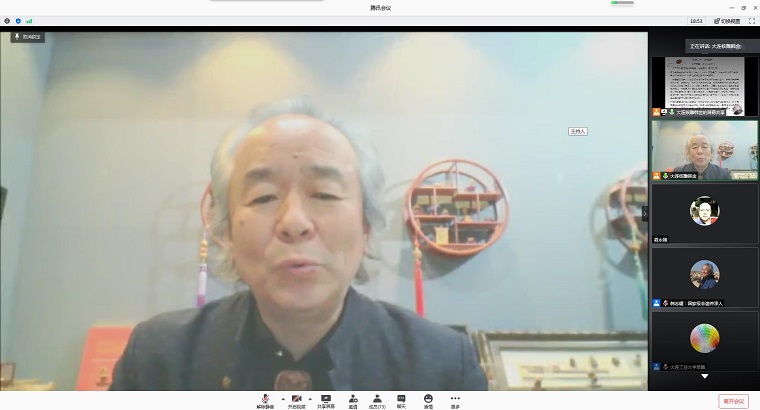The width and height of the screenshot is (760, 410).
Task: Open the meeting info icon at top left
Action: (6, 20)
